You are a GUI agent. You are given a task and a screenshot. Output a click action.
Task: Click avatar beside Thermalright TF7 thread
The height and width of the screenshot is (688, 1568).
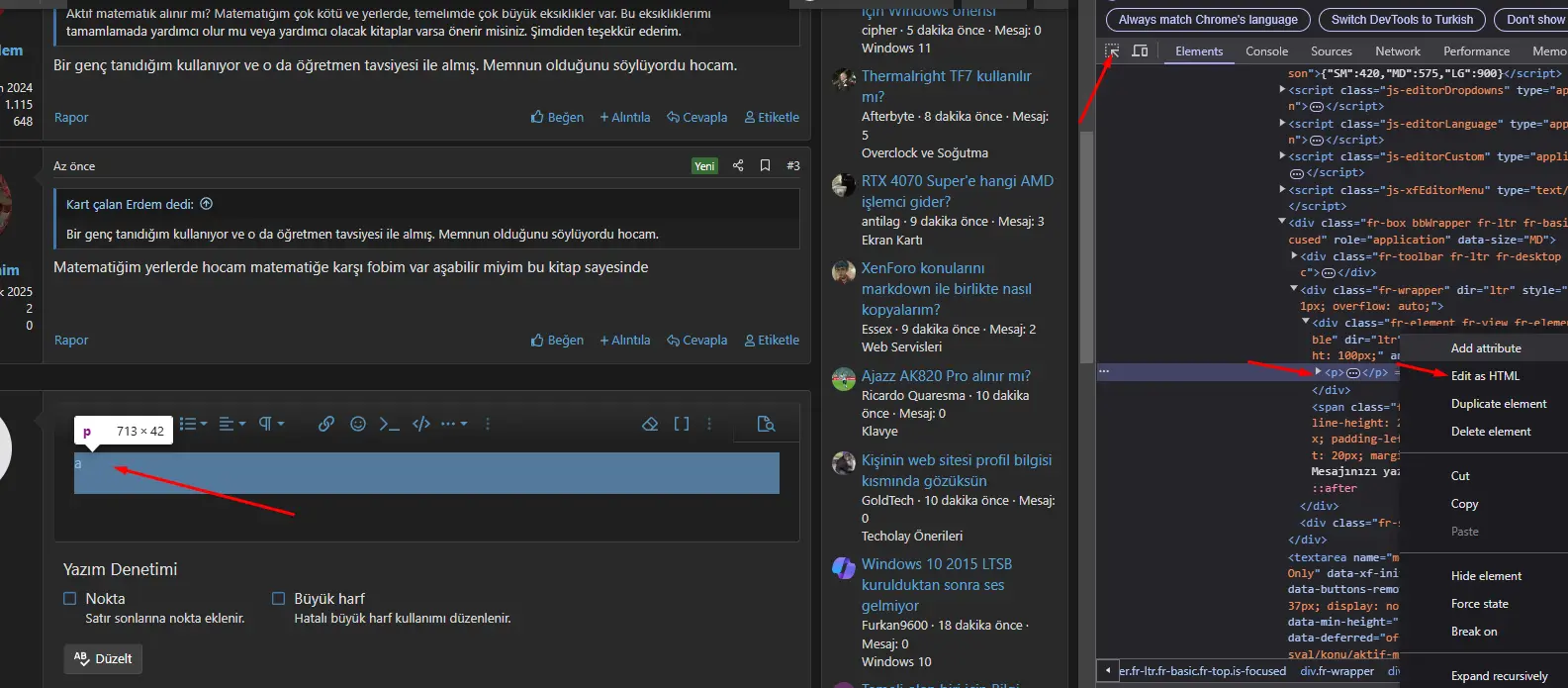coord(844,79)
